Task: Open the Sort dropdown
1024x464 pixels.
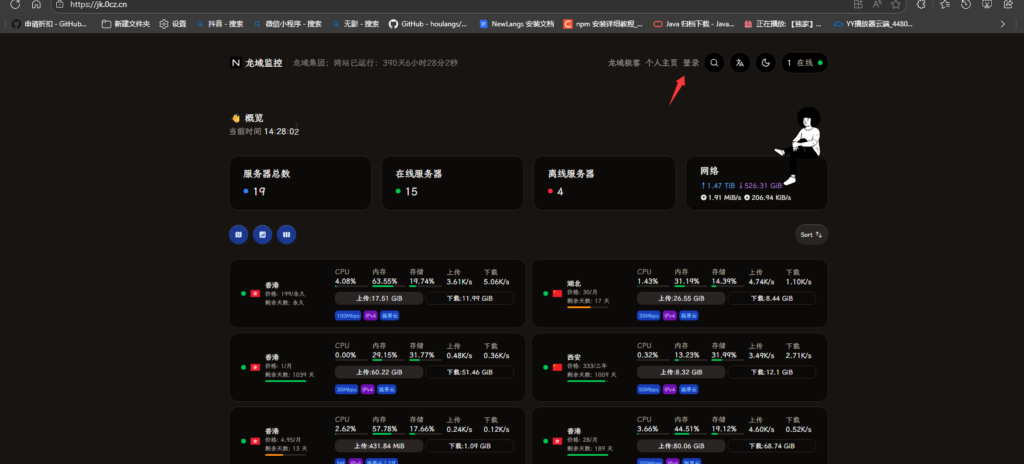Action: [811, 235]
